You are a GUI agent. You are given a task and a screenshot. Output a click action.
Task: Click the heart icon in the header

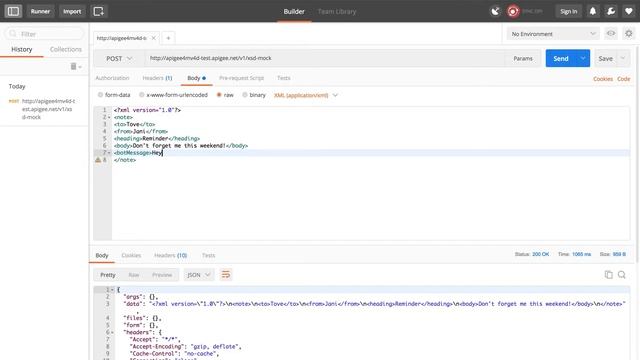[629, 11]
